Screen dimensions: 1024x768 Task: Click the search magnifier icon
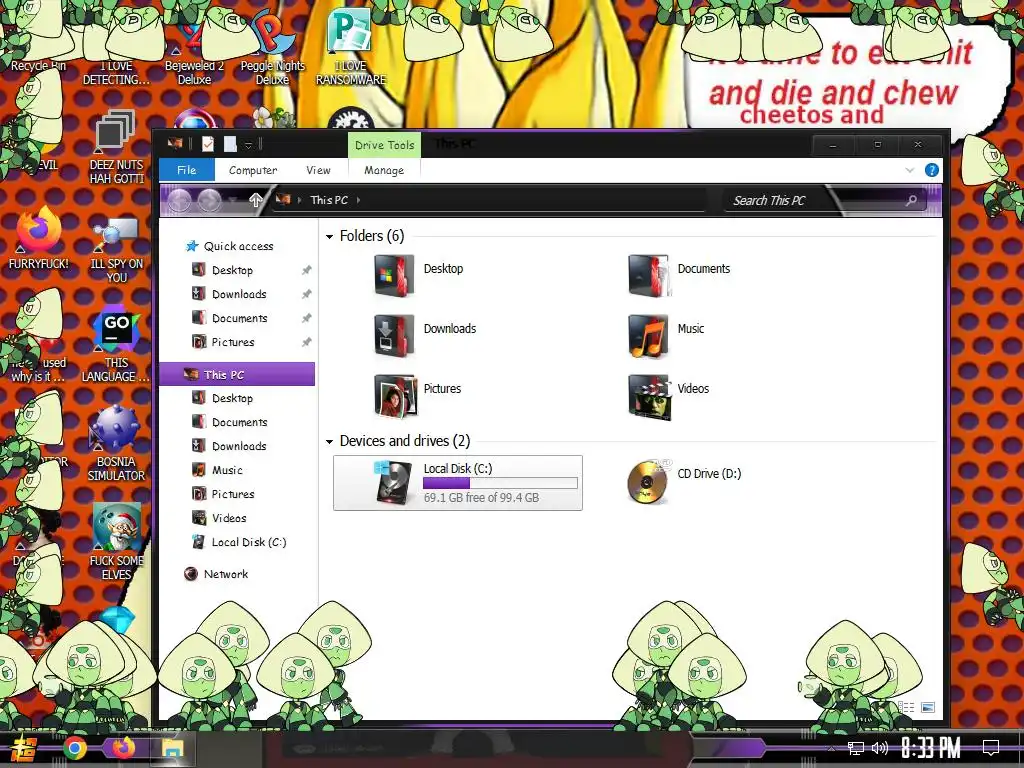point(911,200)
